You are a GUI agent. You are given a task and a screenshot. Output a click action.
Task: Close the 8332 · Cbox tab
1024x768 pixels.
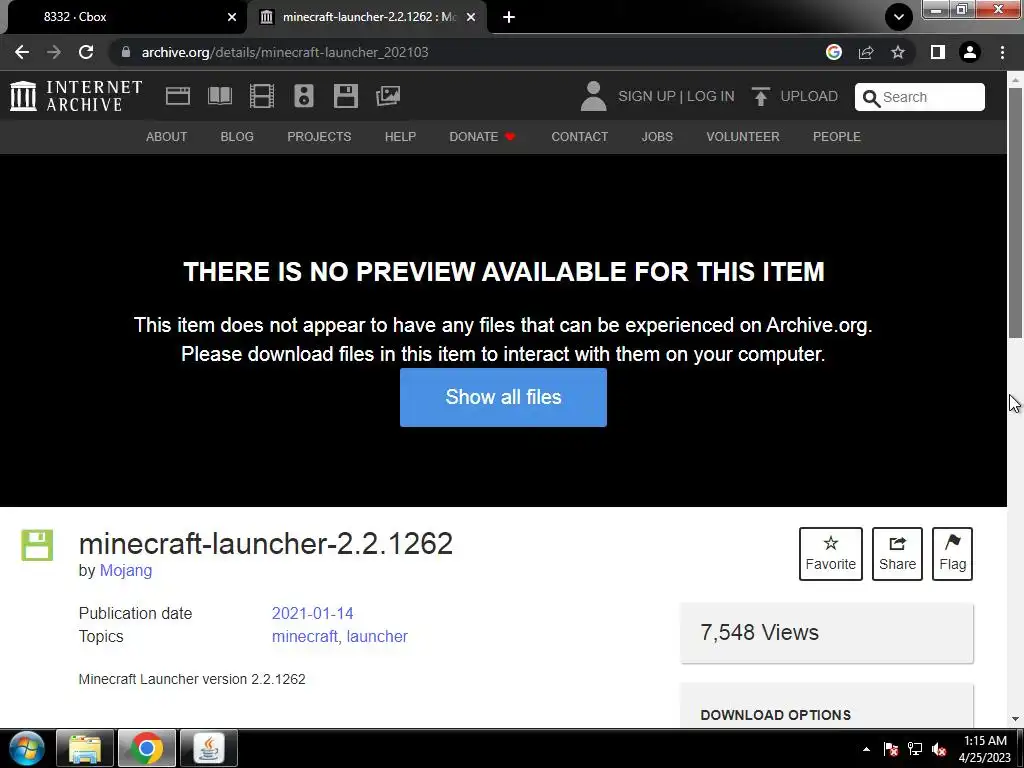tap(232, 17)
